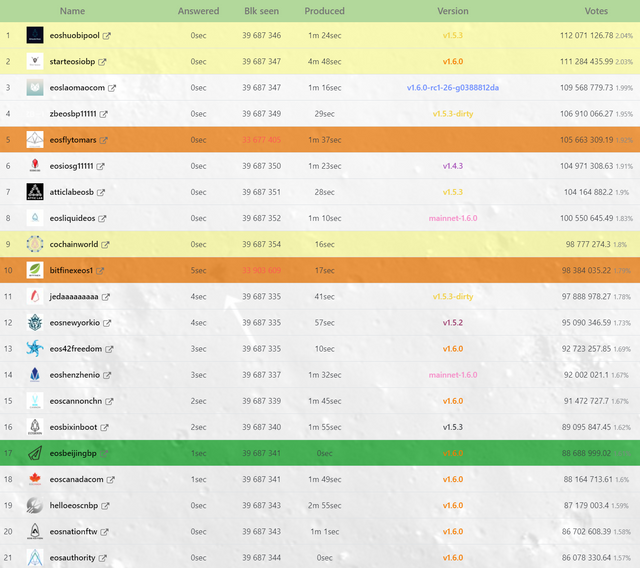The width and height of the screenshot is (640, 568).
Task: Sort by the Votes column header
Action: 596,11
